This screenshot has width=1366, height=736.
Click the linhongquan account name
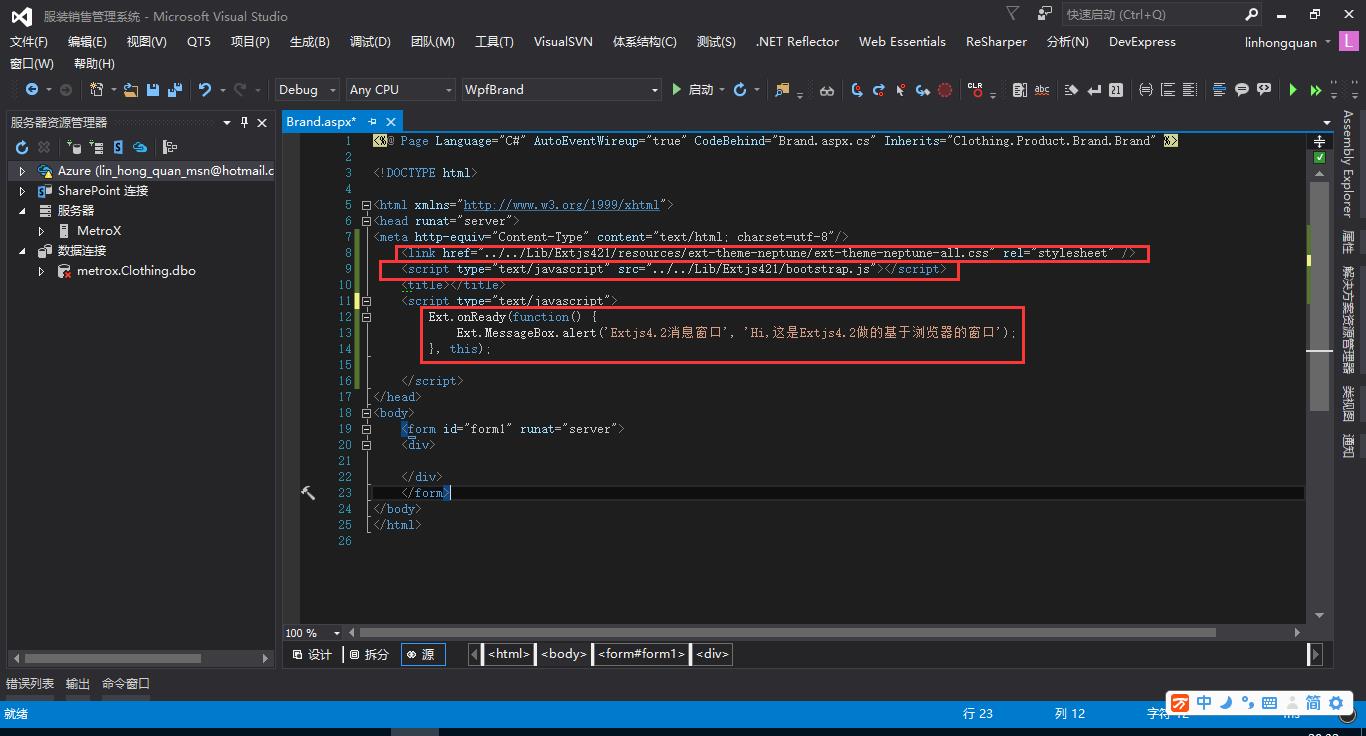coord(1282,42)
